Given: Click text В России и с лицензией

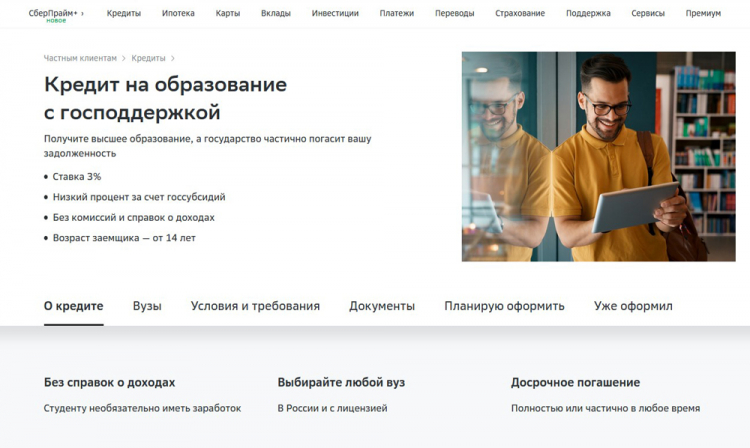Looking at the screenshot, I should [332, 408].
